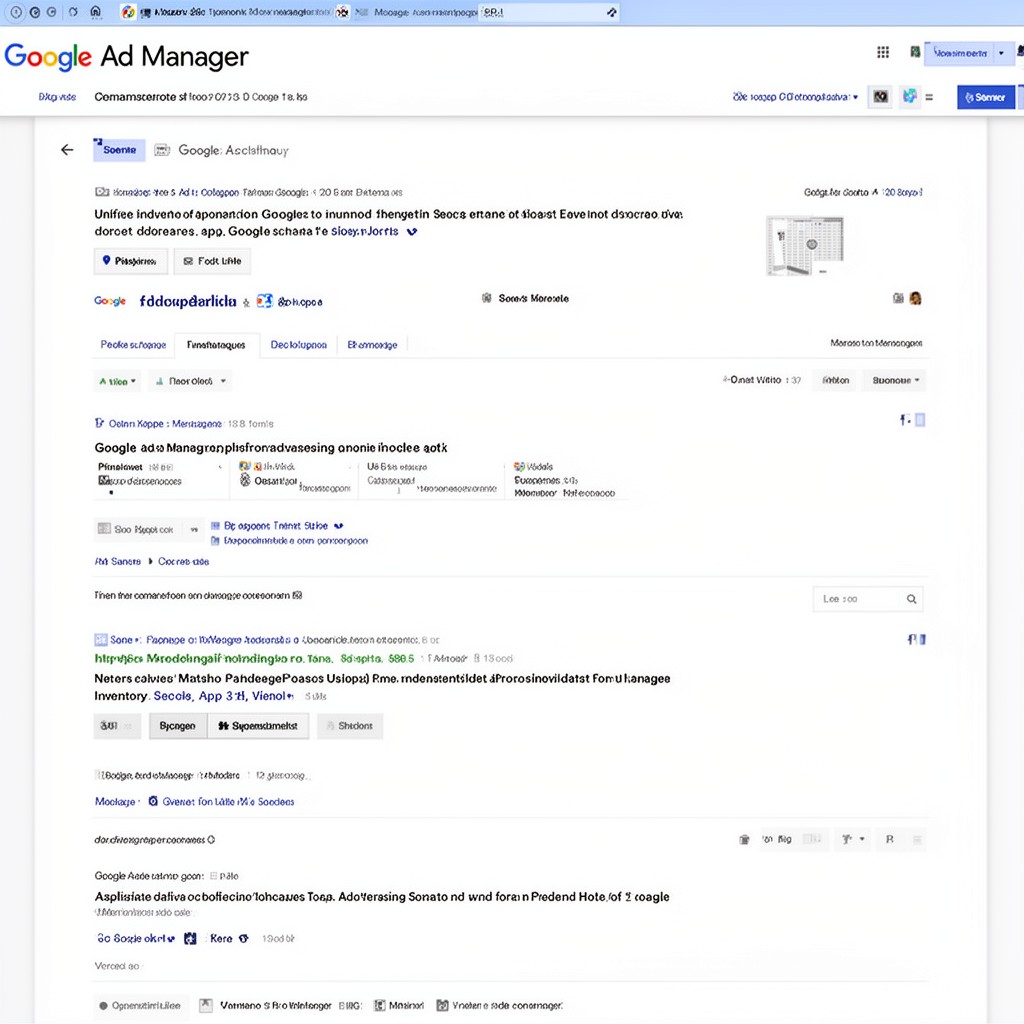
Task: Open the Tlaor oloot dropdown
Action: pos(190,381)
